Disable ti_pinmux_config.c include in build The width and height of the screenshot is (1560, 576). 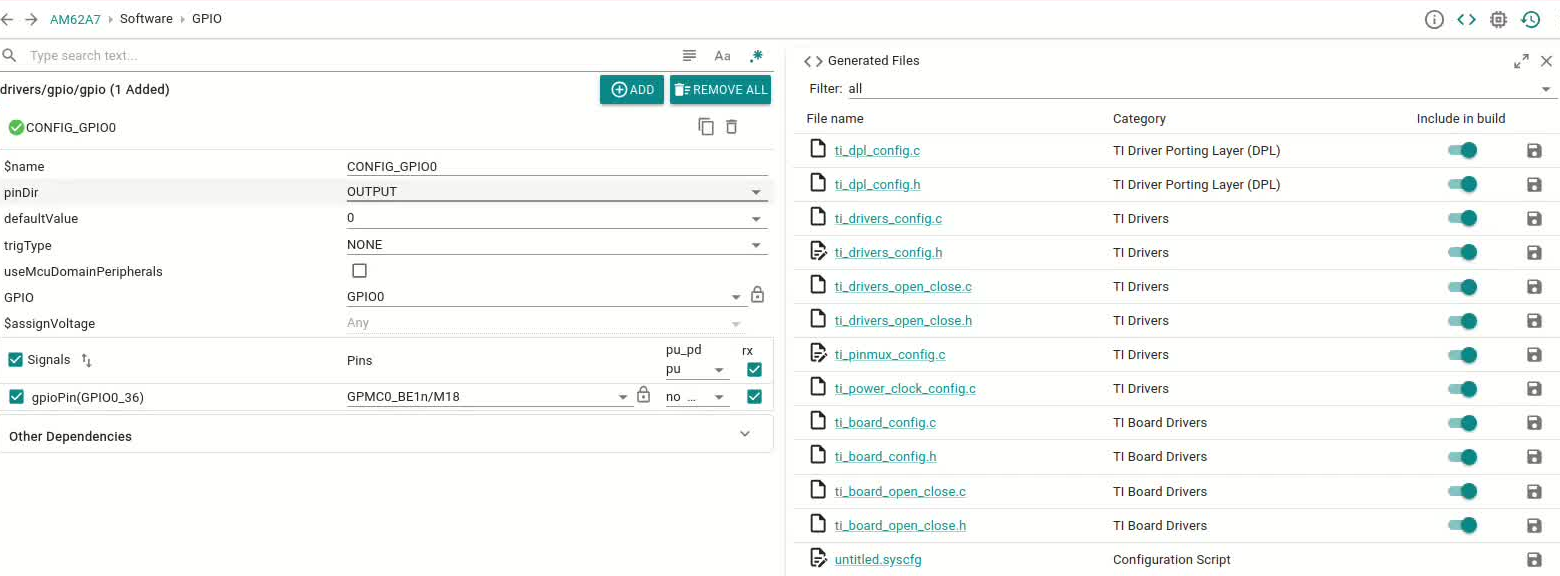(x=1462, y=354)
